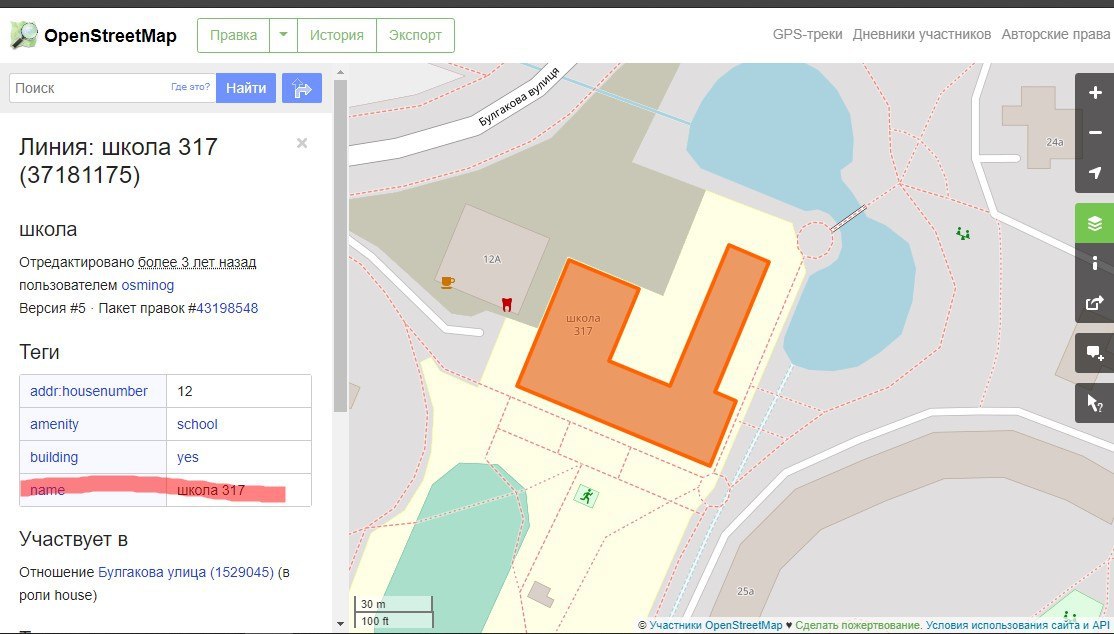This screenshot has height=634, width=1114.
Task: Open user osminog's profile
Action: click(x=148, y=285)
